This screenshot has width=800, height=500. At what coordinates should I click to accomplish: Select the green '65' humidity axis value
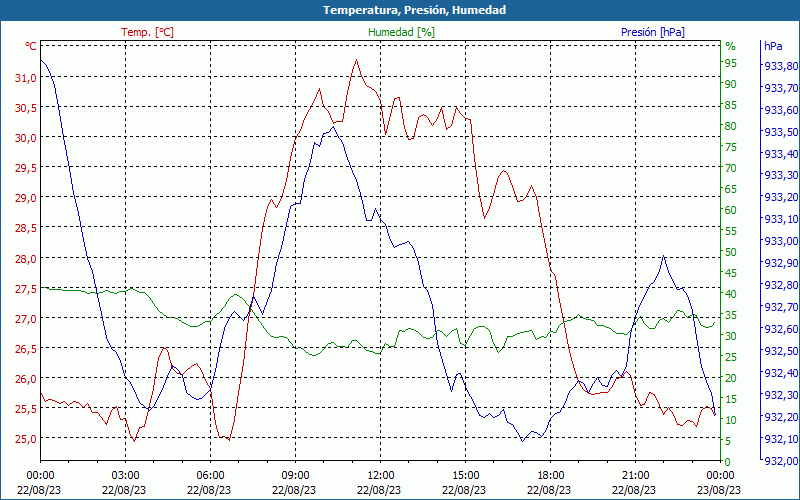point(731,189)
